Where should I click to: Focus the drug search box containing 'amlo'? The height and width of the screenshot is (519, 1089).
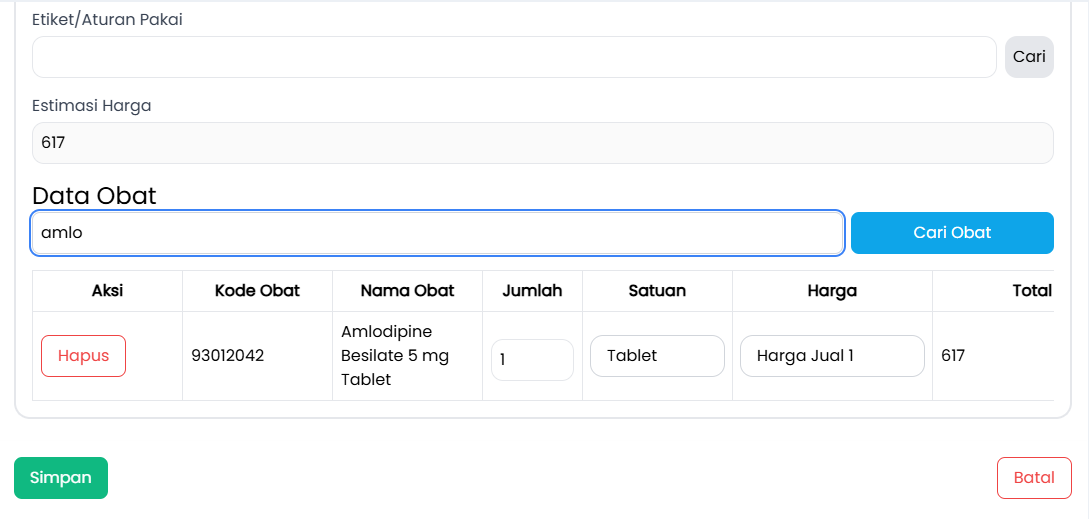437,233
